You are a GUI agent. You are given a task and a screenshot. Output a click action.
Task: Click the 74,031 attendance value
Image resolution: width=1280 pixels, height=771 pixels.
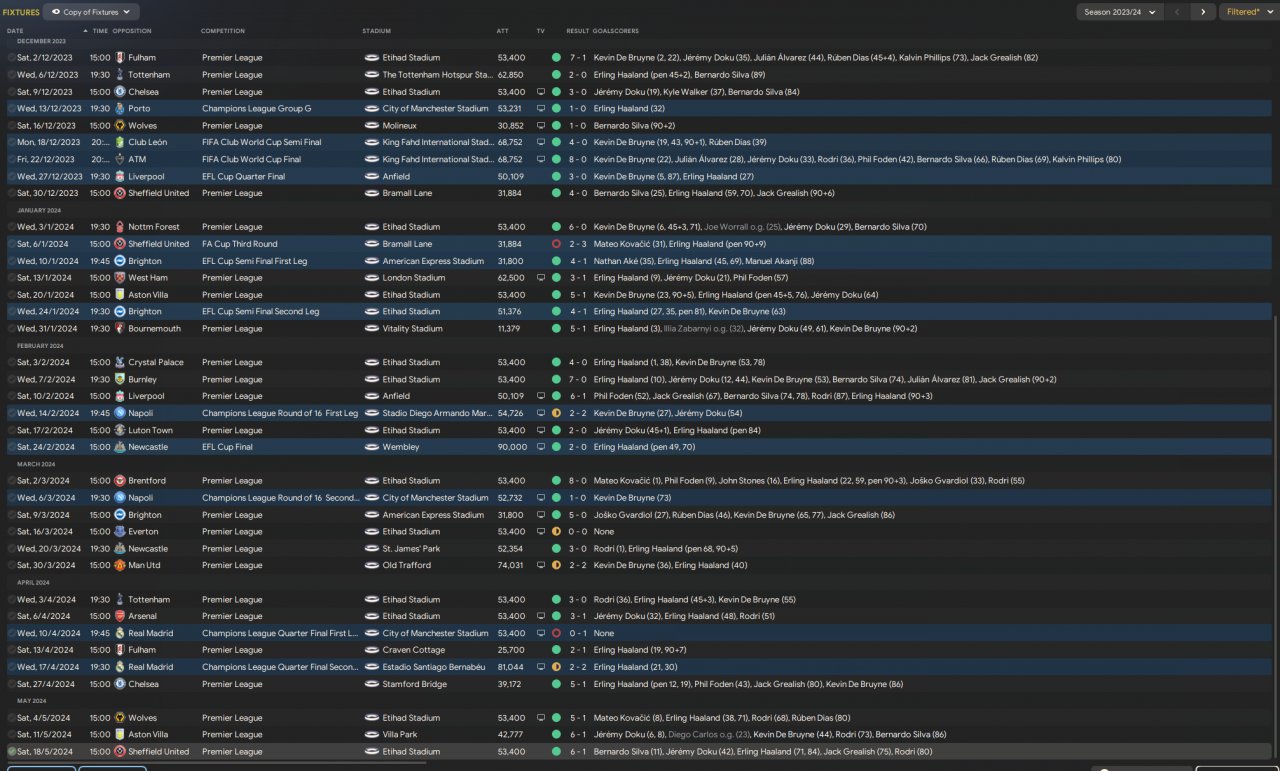(510, 566)
